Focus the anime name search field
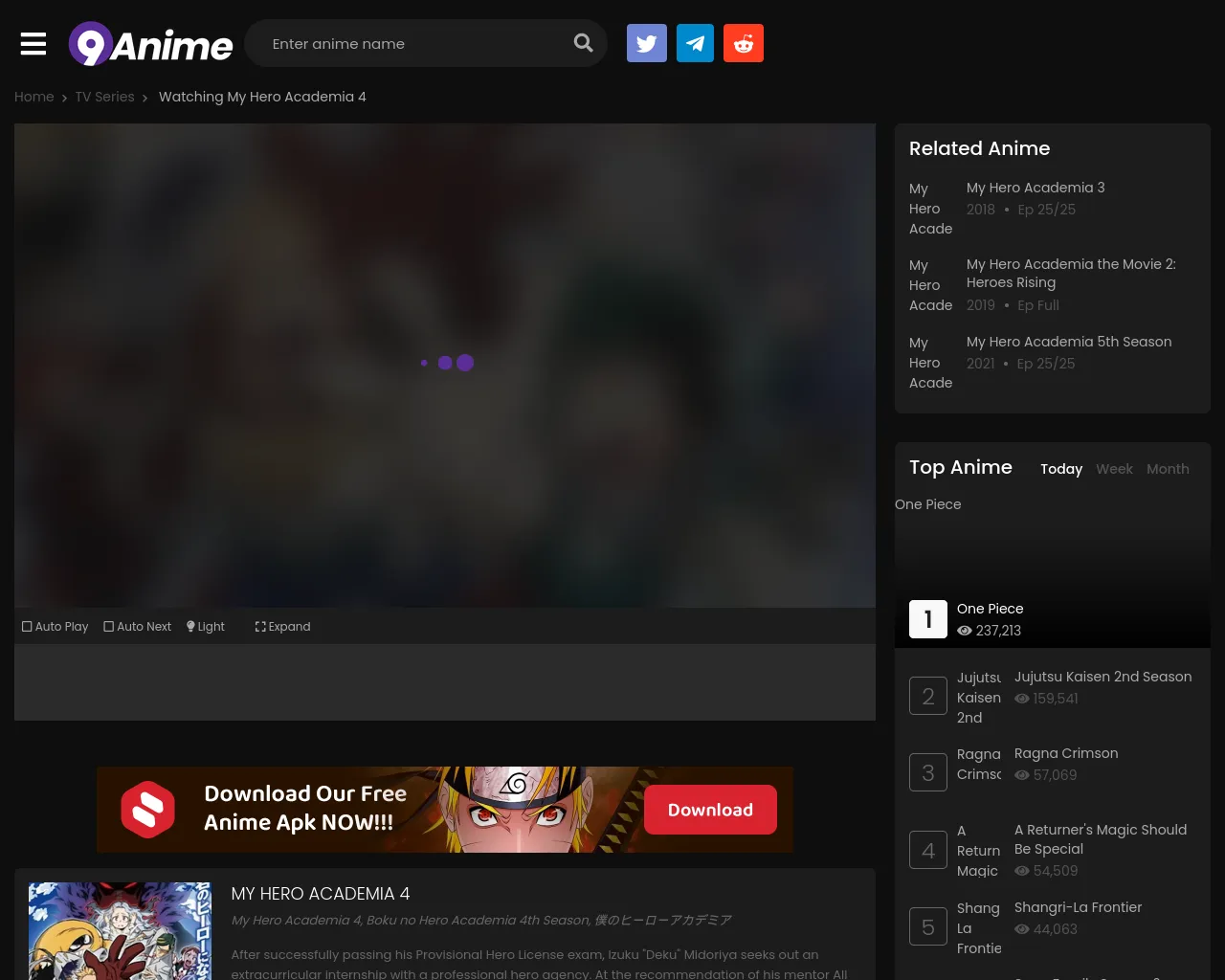The image size is (1225, 980). tap(412, 44)
